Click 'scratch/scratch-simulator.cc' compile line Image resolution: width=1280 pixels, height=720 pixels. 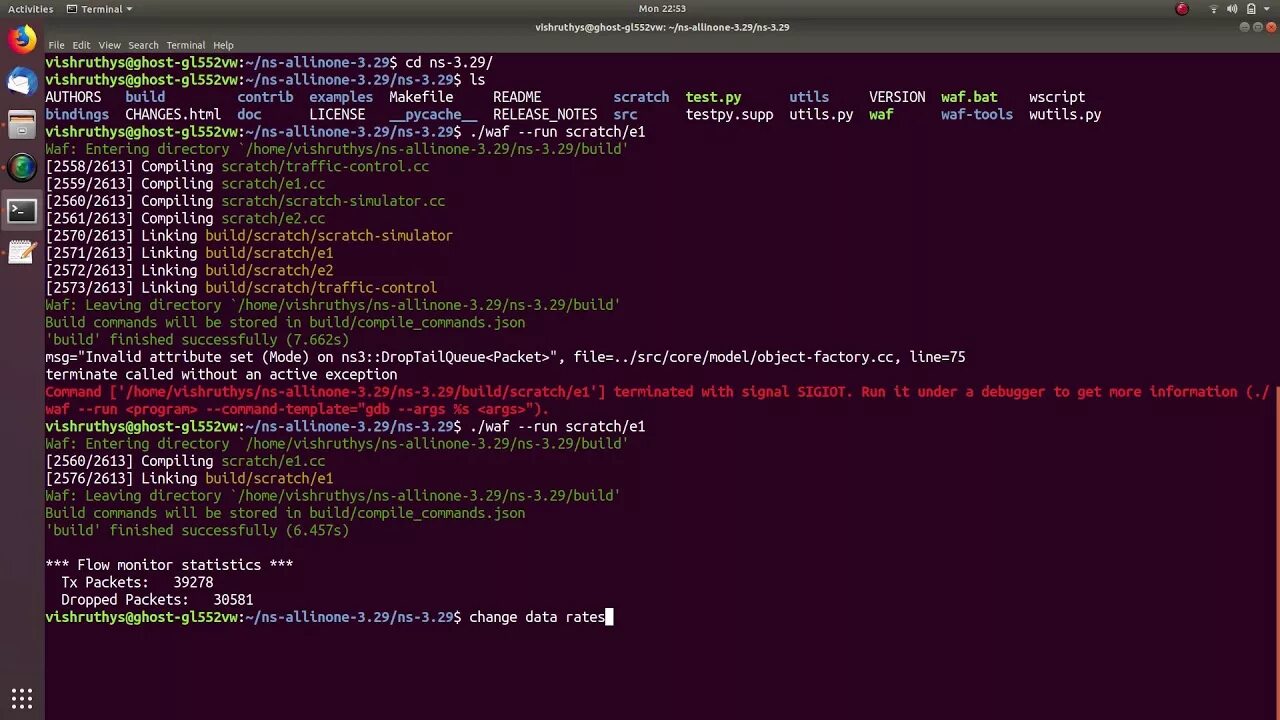(333, 201)
